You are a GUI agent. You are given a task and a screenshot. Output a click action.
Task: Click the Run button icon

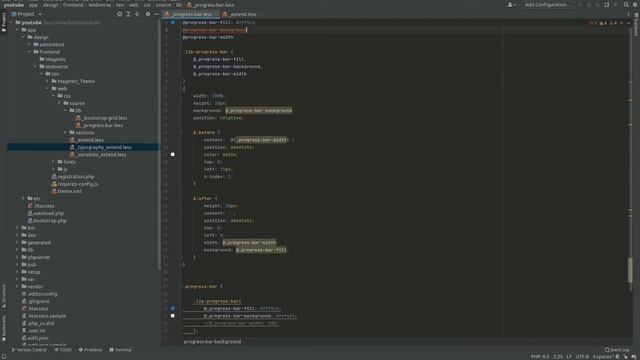[580, 5]
